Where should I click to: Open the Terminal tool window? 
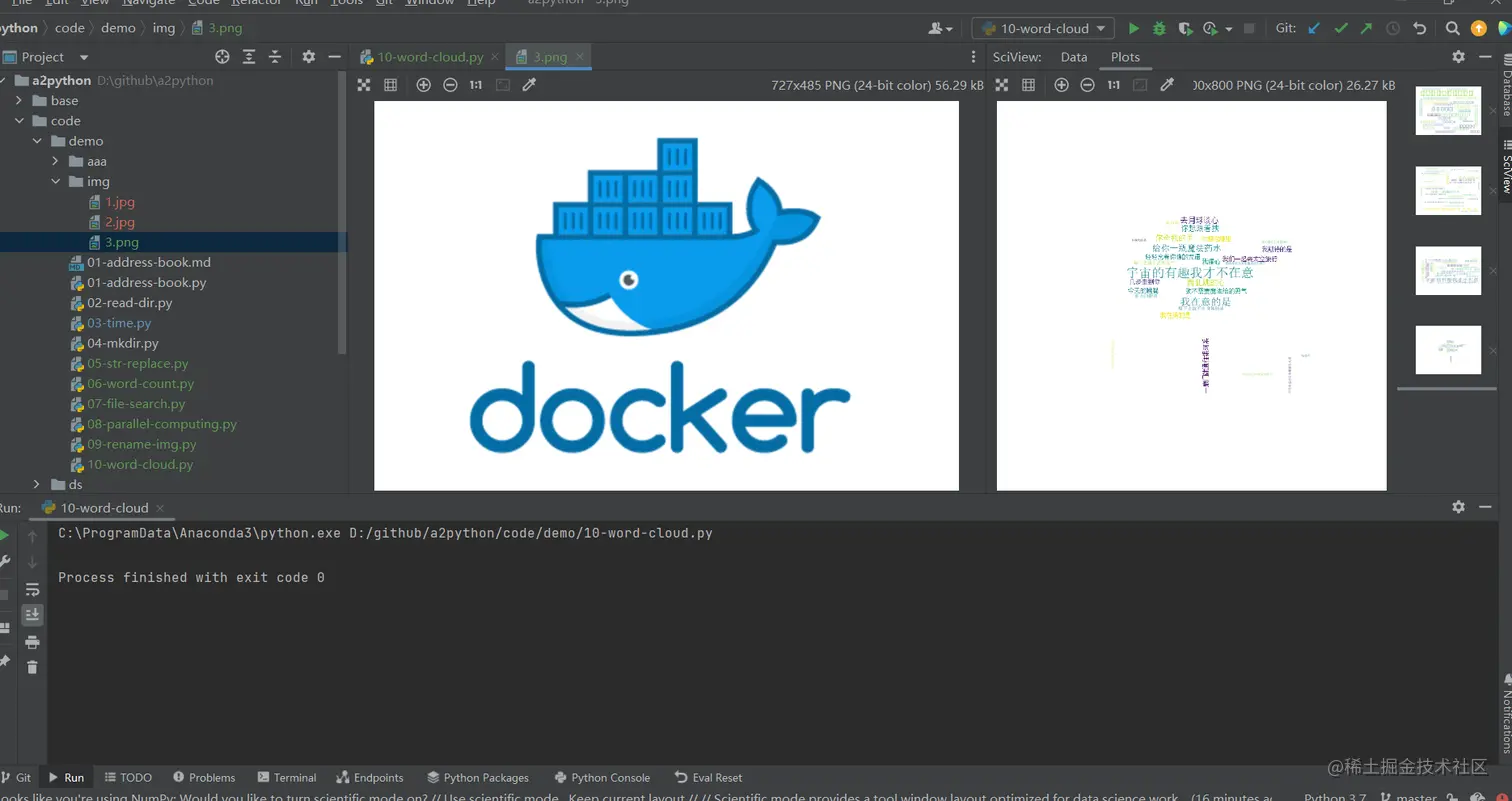286,777
